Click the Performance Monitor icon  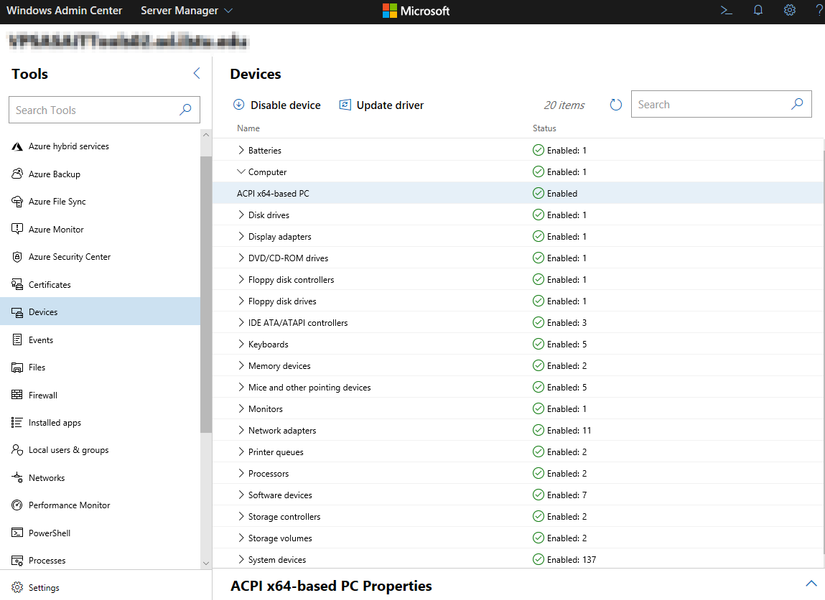(17, 505)
